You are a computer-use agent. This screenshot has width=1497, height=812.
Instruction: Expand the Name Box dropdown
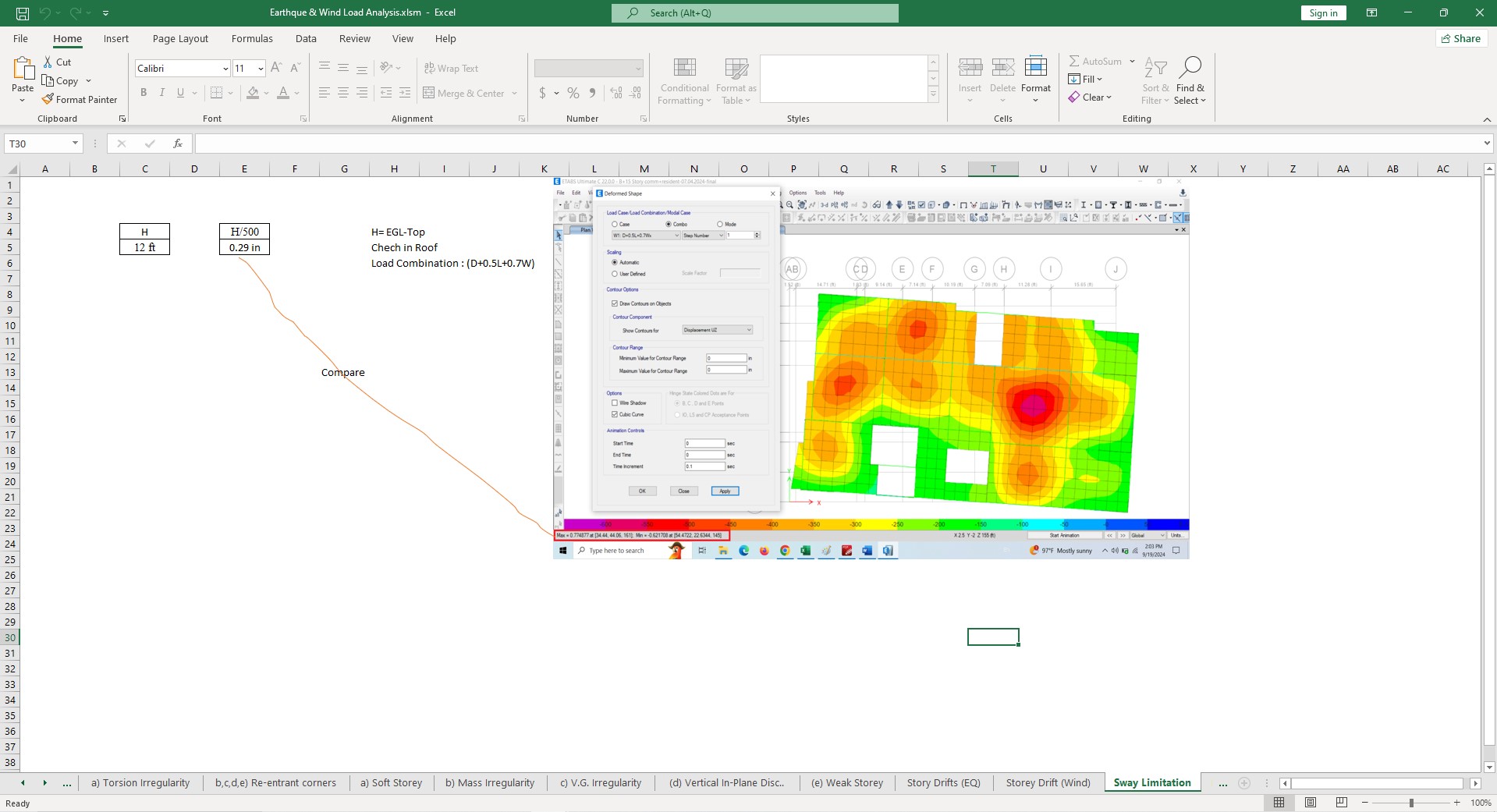click(75, 144)
